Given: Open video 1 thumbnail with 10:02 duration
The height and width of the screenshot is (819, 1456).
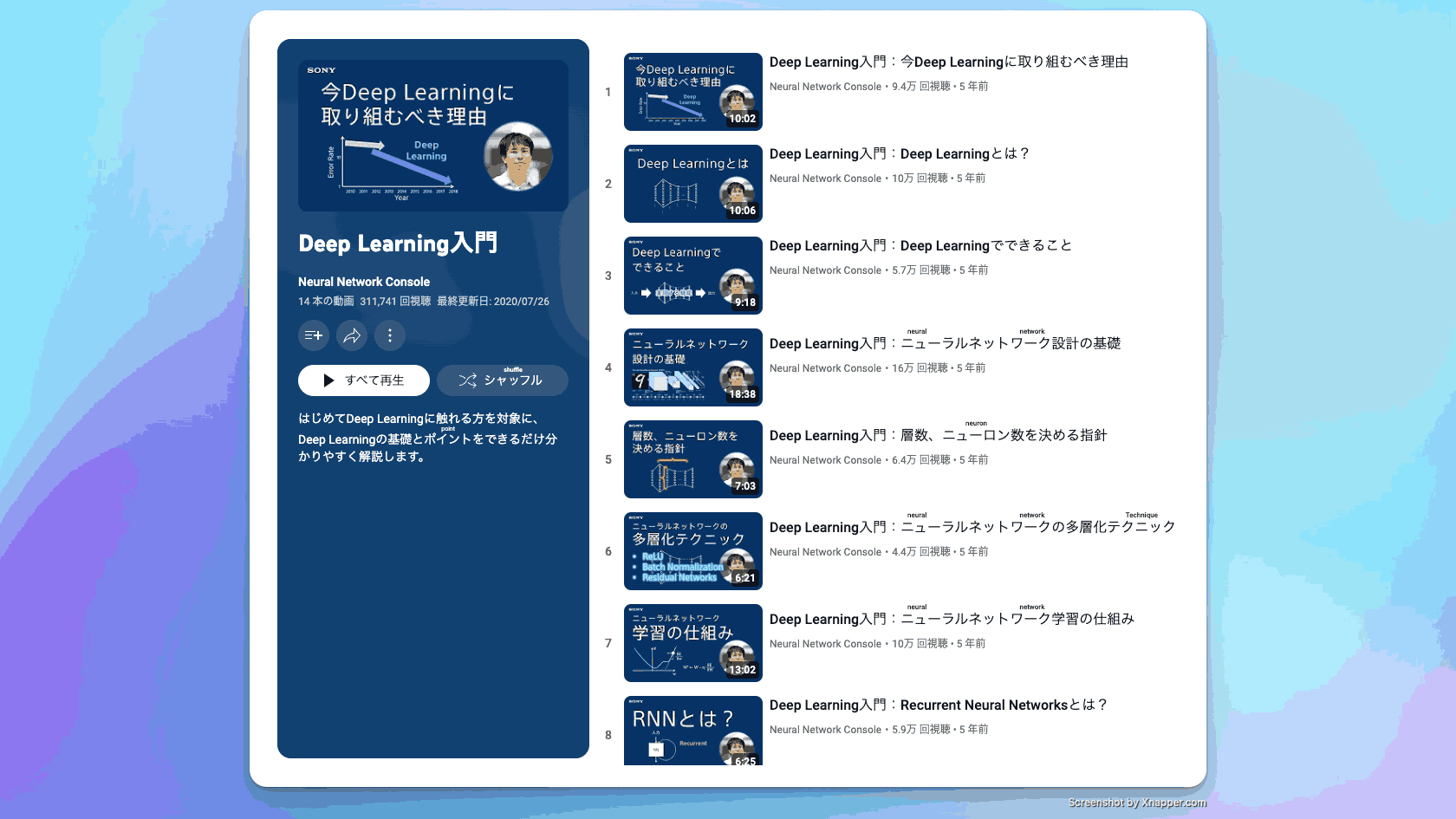Looking at the screenshot, I should pyautogui.click(x=692, y=92).
